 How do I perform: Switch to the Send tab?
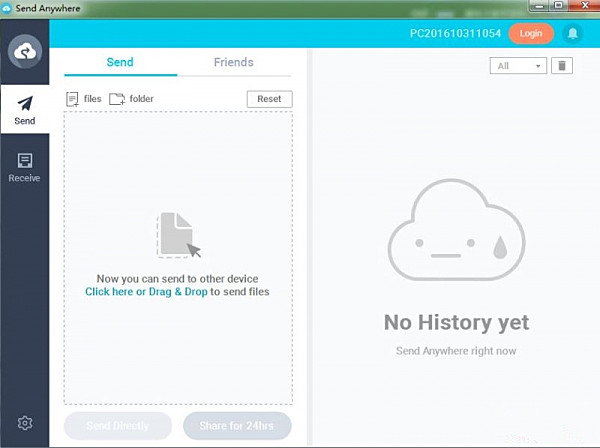tap(120, 62)
